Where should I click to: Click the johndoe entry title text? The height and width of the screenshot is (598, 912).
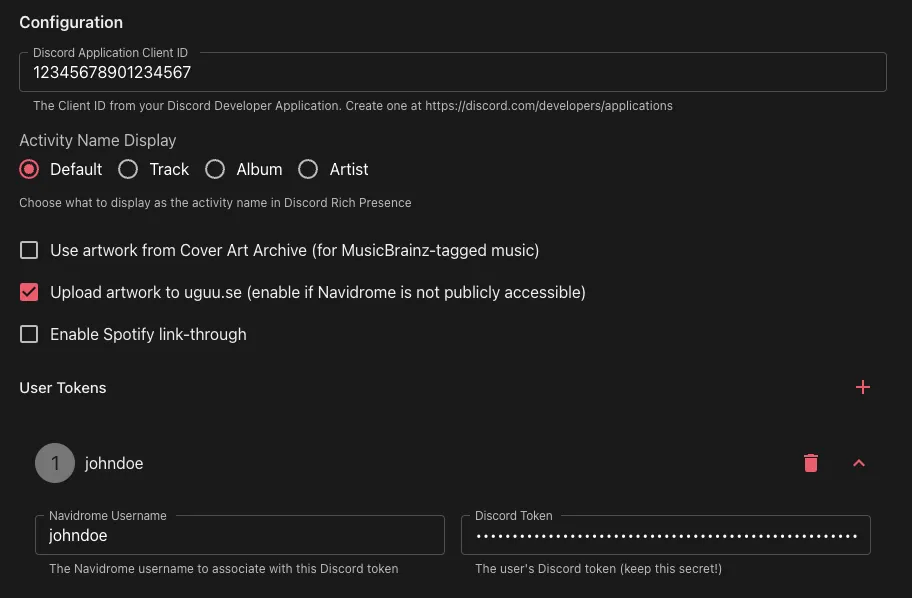tap(114, 463)
